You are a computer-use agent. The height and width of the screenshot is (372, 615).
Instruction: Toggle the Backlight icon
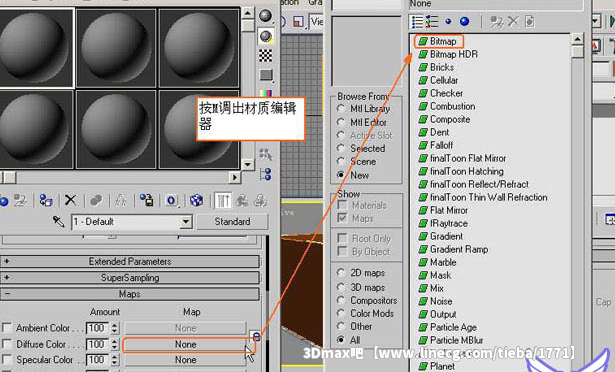coord(266,36)
